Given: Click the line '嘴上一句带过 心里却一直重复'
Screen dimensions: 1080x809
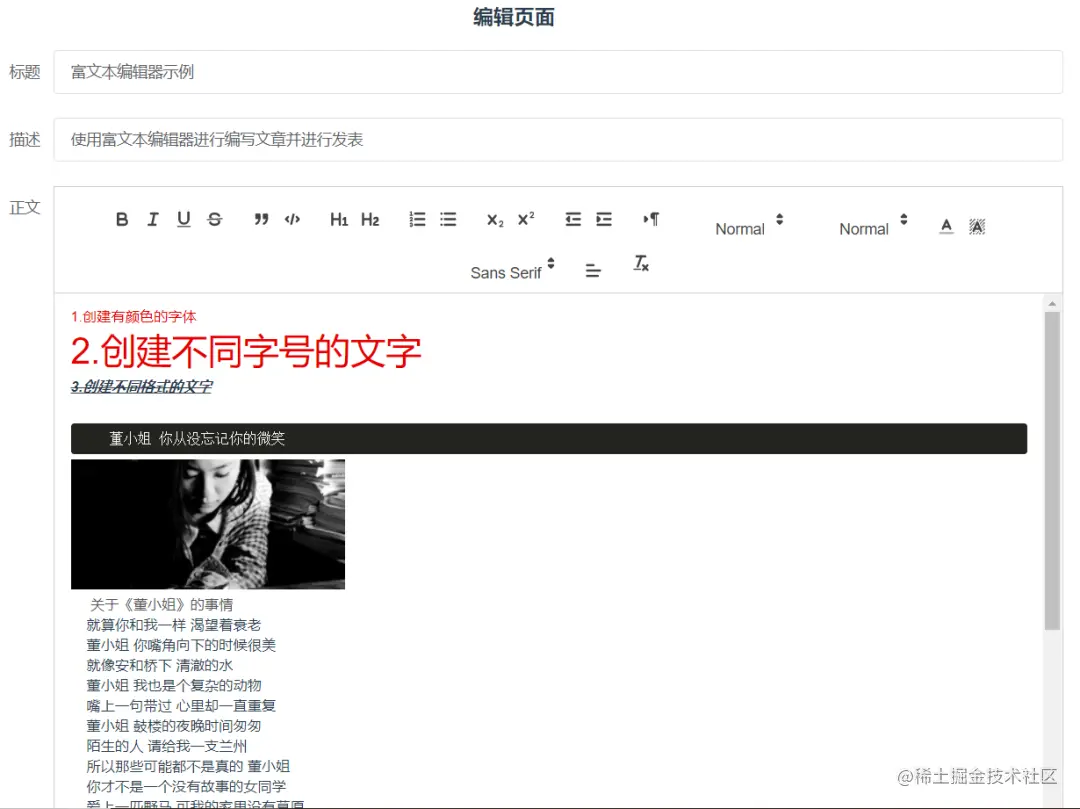Looking at the screenshot, I should (x=181, y=706).
